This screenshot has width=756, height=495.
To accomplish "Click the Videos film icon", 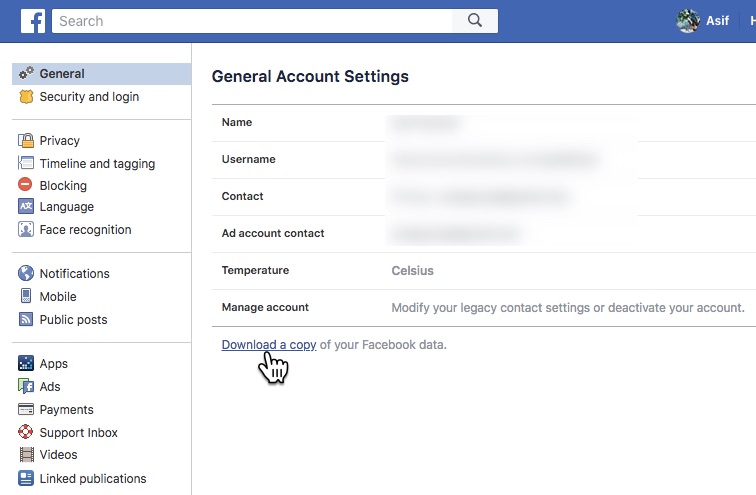I will coord(27,455).
